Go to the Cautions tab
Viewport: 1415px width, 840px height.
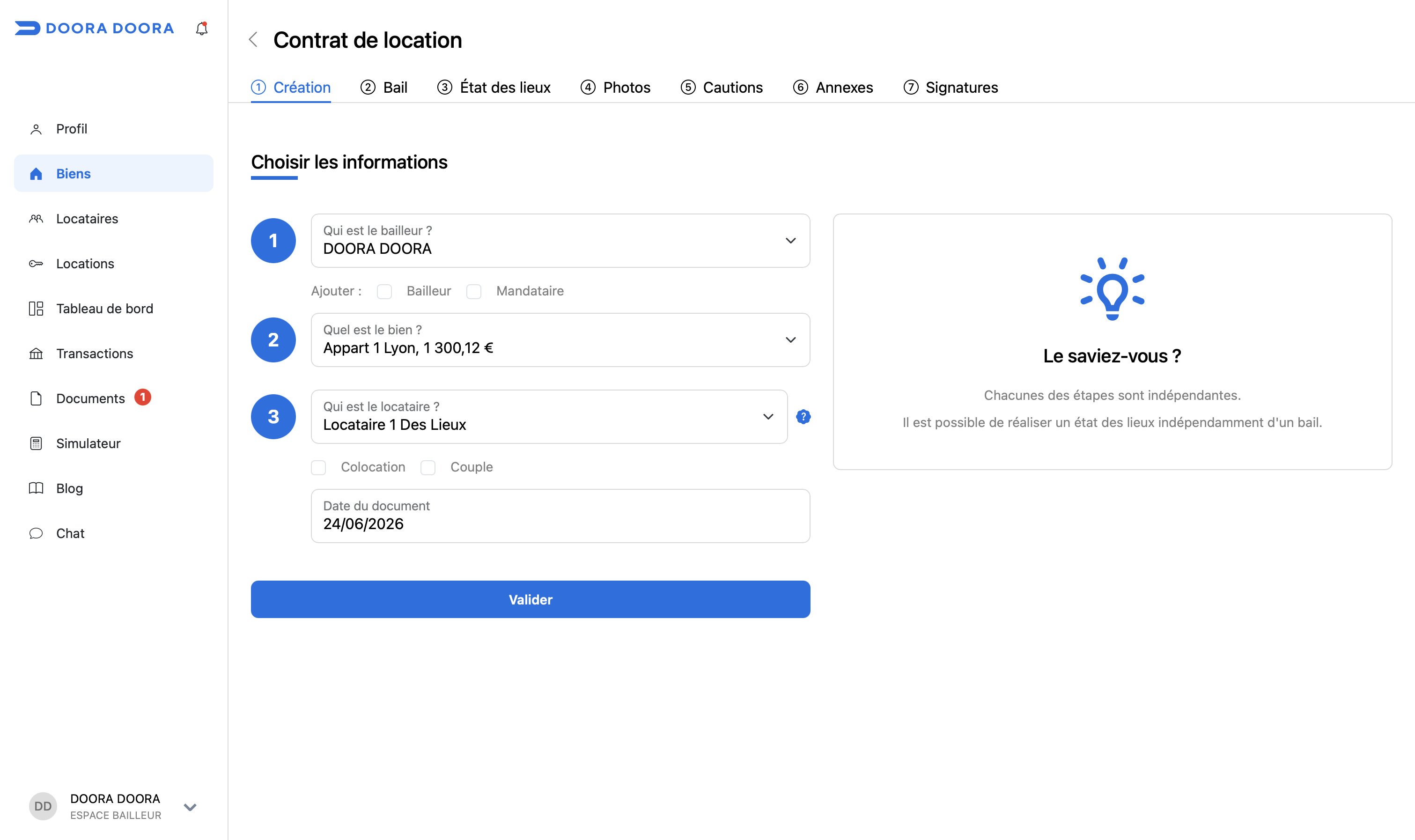(722, 87)
